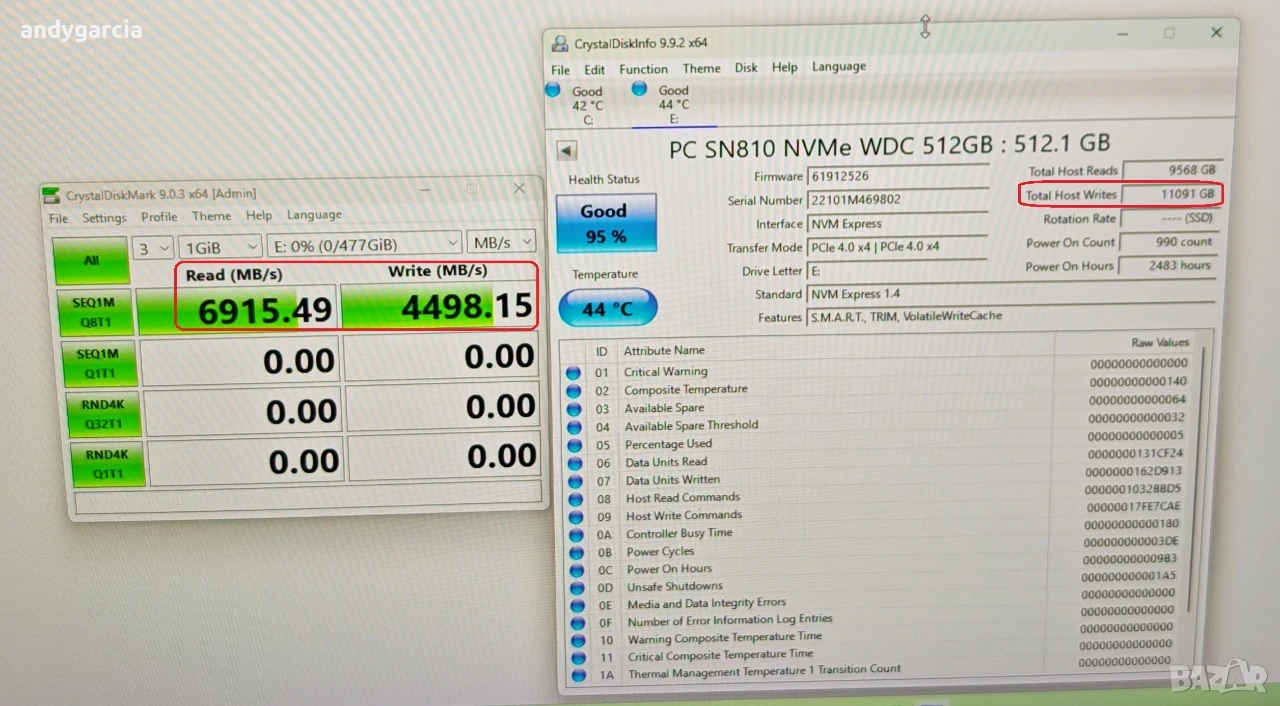1280x706 pixels.
Task: Click the SEQ1M Q8T1 write result 4498.15
Action: click(440, 307)
